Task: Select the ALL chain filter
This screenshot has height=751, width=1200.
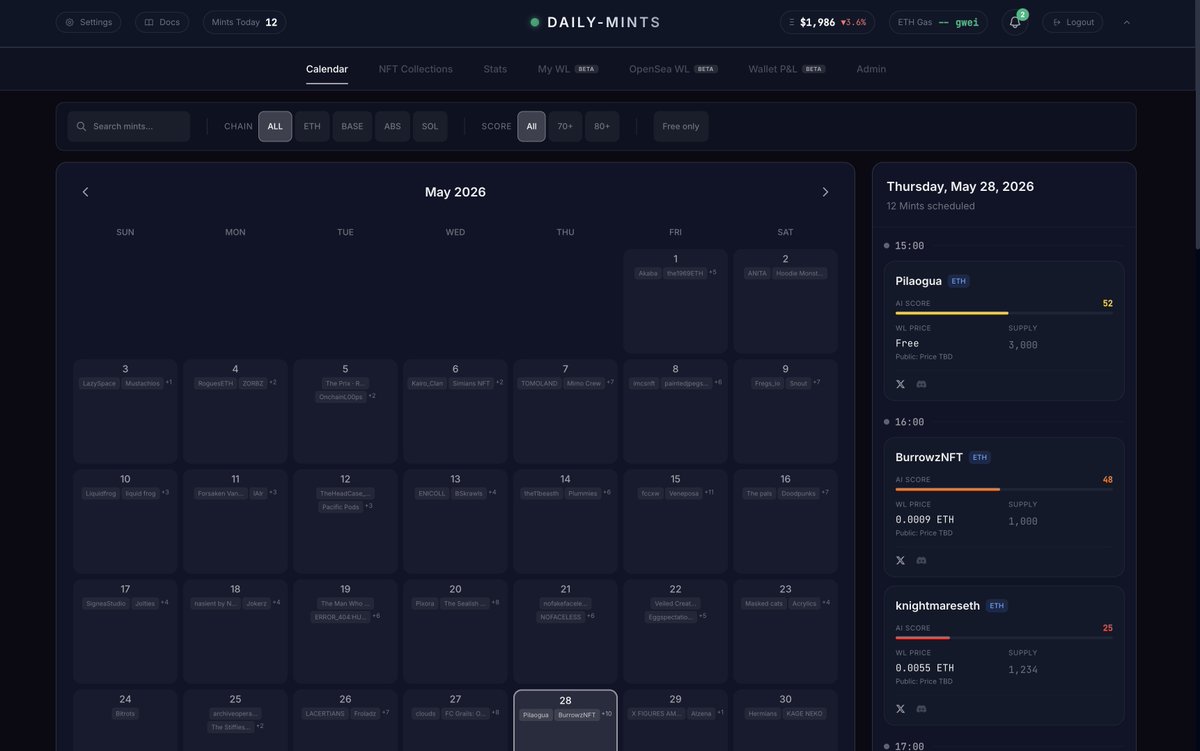Action: pos(275,126)
